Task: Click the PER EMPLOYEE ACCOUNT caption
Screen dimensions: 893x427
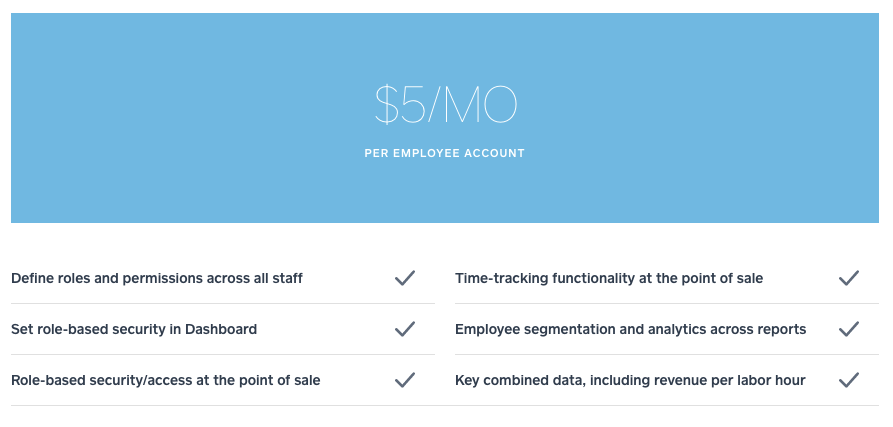Action: point(445,153)
